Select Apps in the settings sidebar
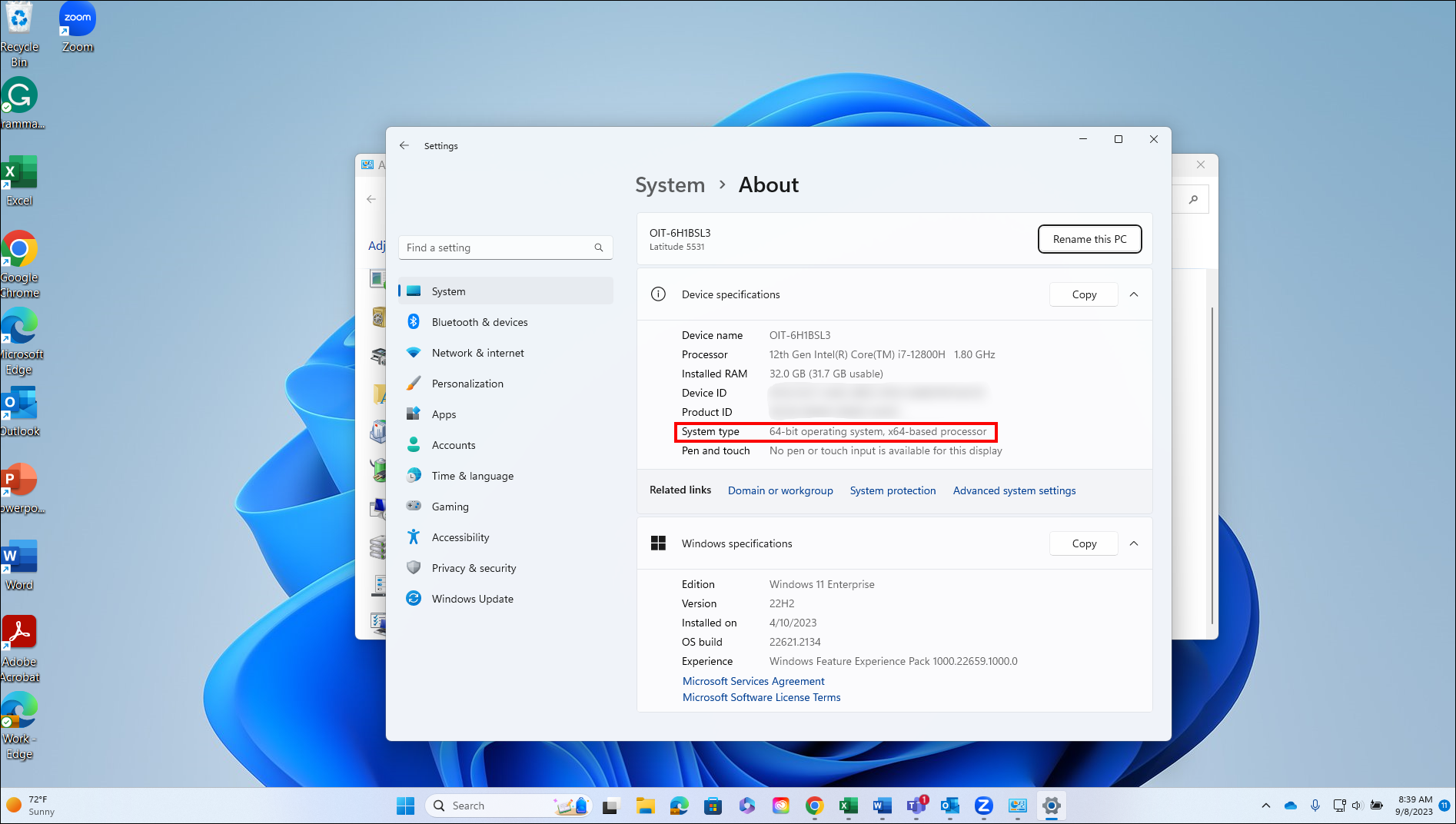The image size is (1456, 824). pos(444,414)
